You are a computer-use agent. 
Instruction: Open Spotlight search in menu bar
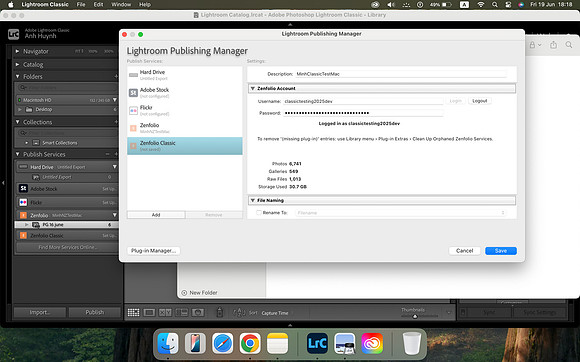[495, 4]
